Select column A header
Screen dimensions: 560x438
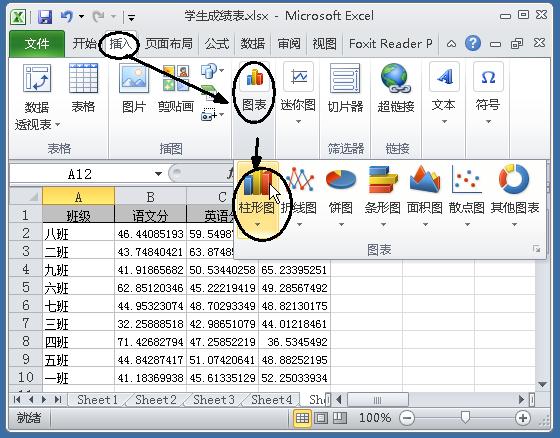coord(79,196)
